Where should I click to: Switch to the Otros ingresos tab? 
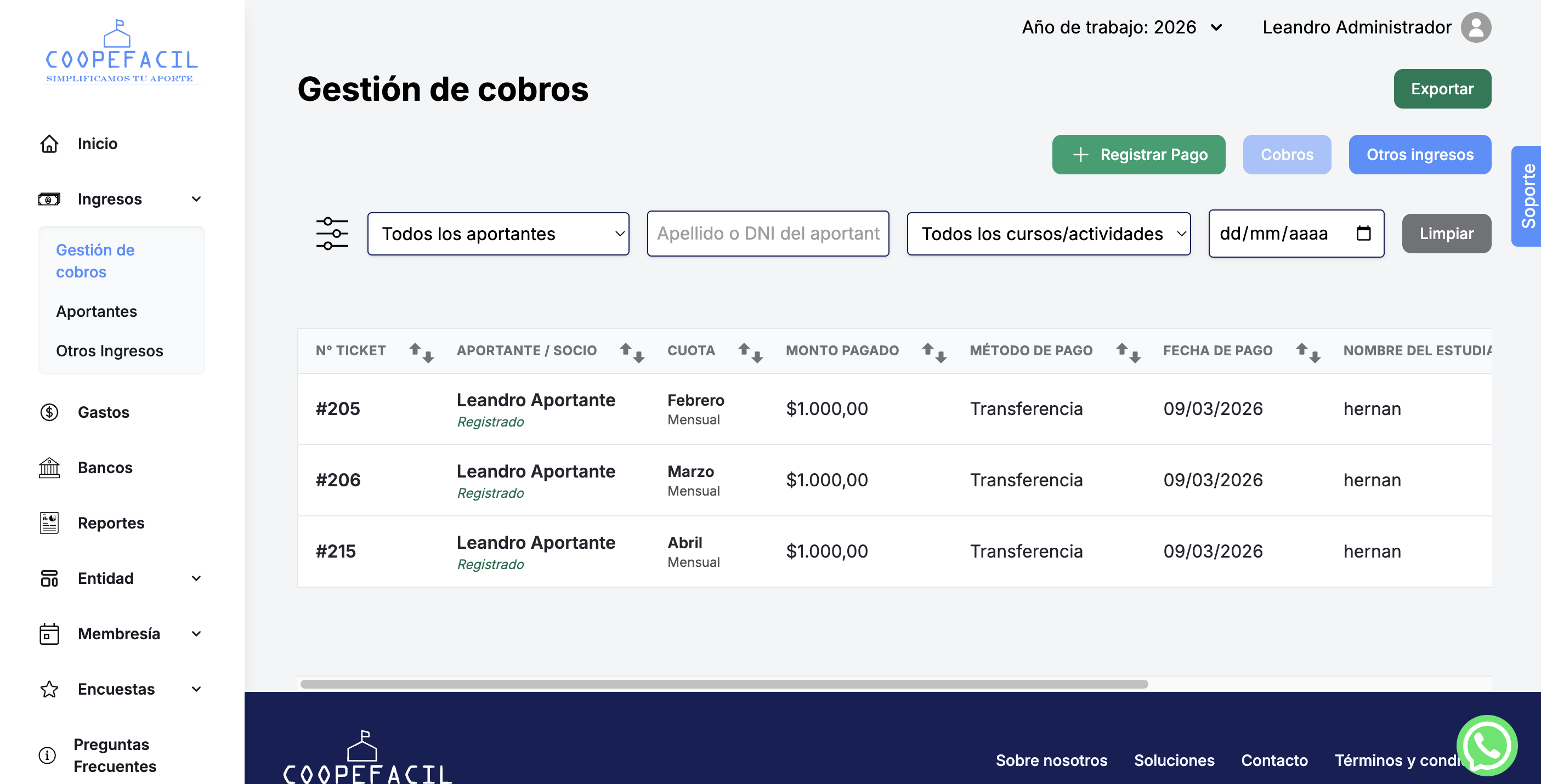coord(1419,155)
